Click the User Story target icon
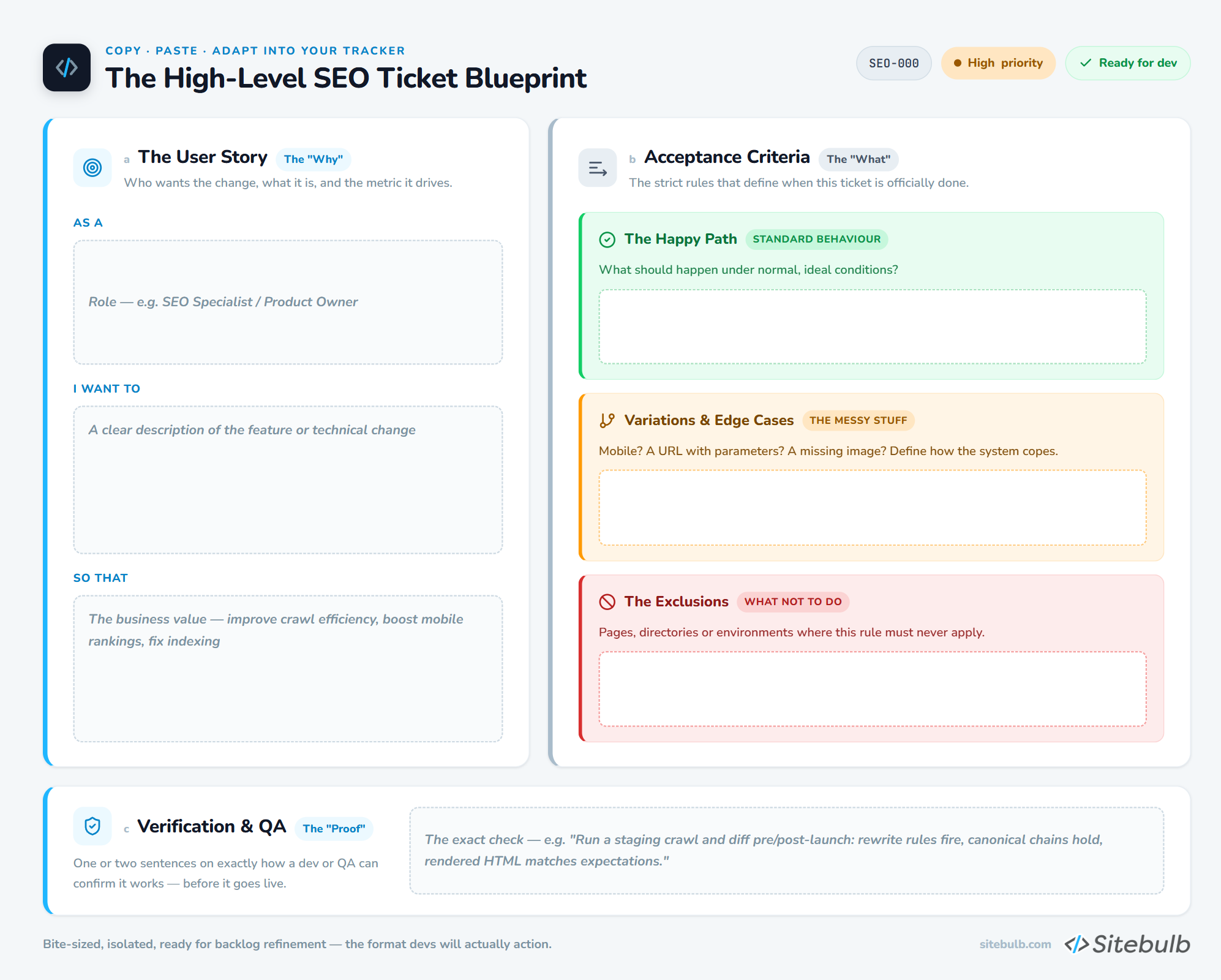Image resolution: width=1221 pixels, height=980 pixels. pos(92,168)
